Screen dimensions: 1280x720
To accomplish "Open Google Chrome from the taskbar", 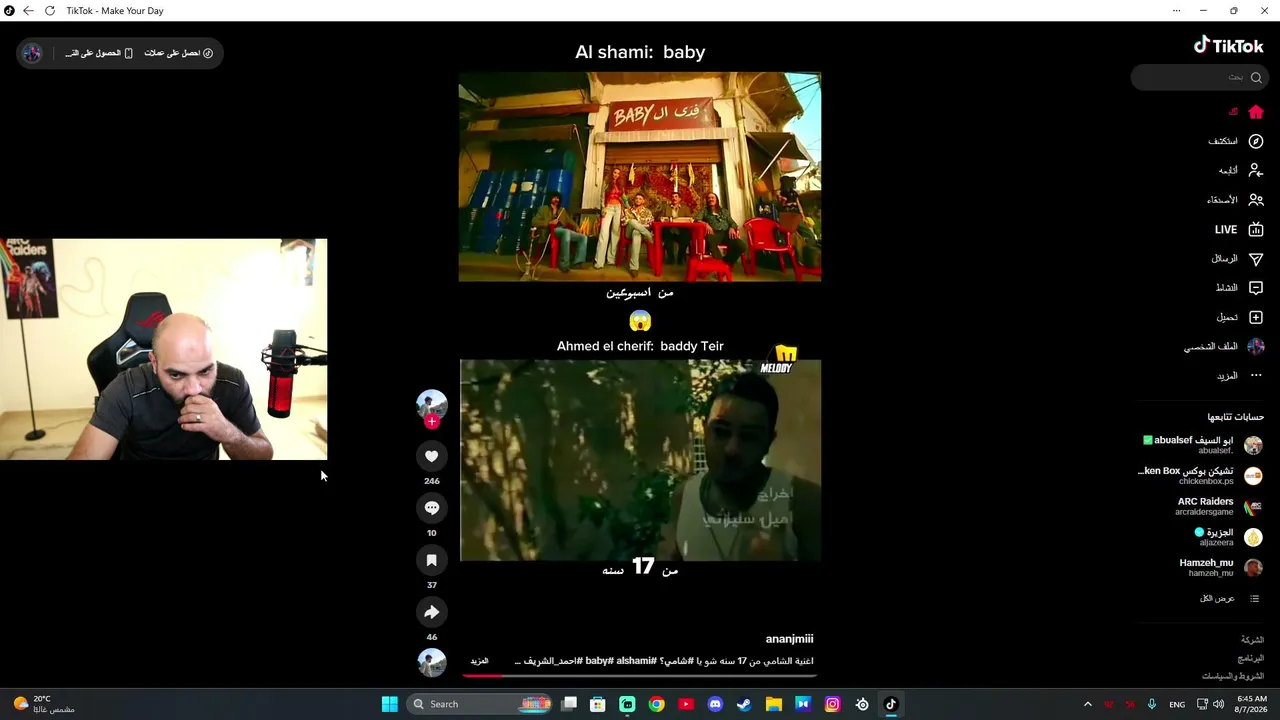I will (656, 704).
